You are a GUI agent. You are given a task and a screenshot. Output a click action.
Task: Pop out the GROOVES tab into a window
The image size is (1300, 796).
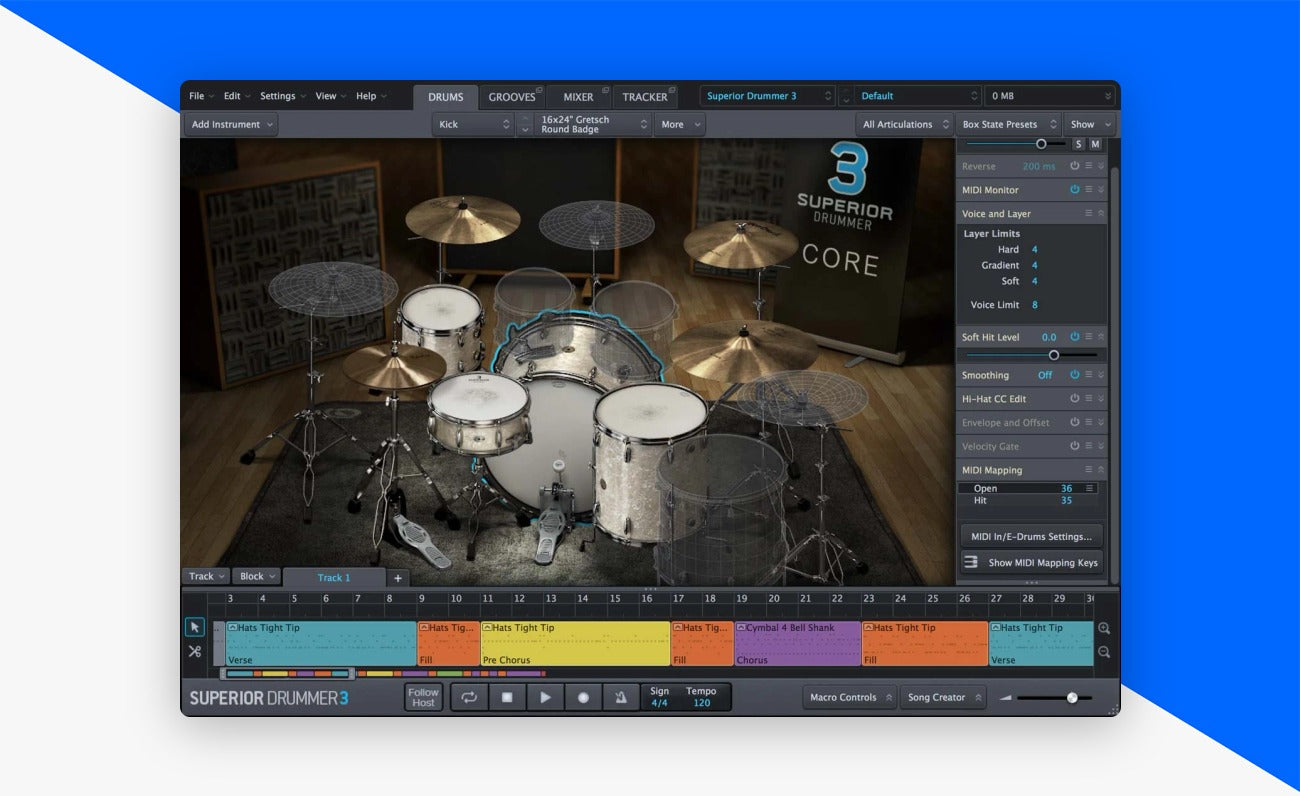click(540, 90)
